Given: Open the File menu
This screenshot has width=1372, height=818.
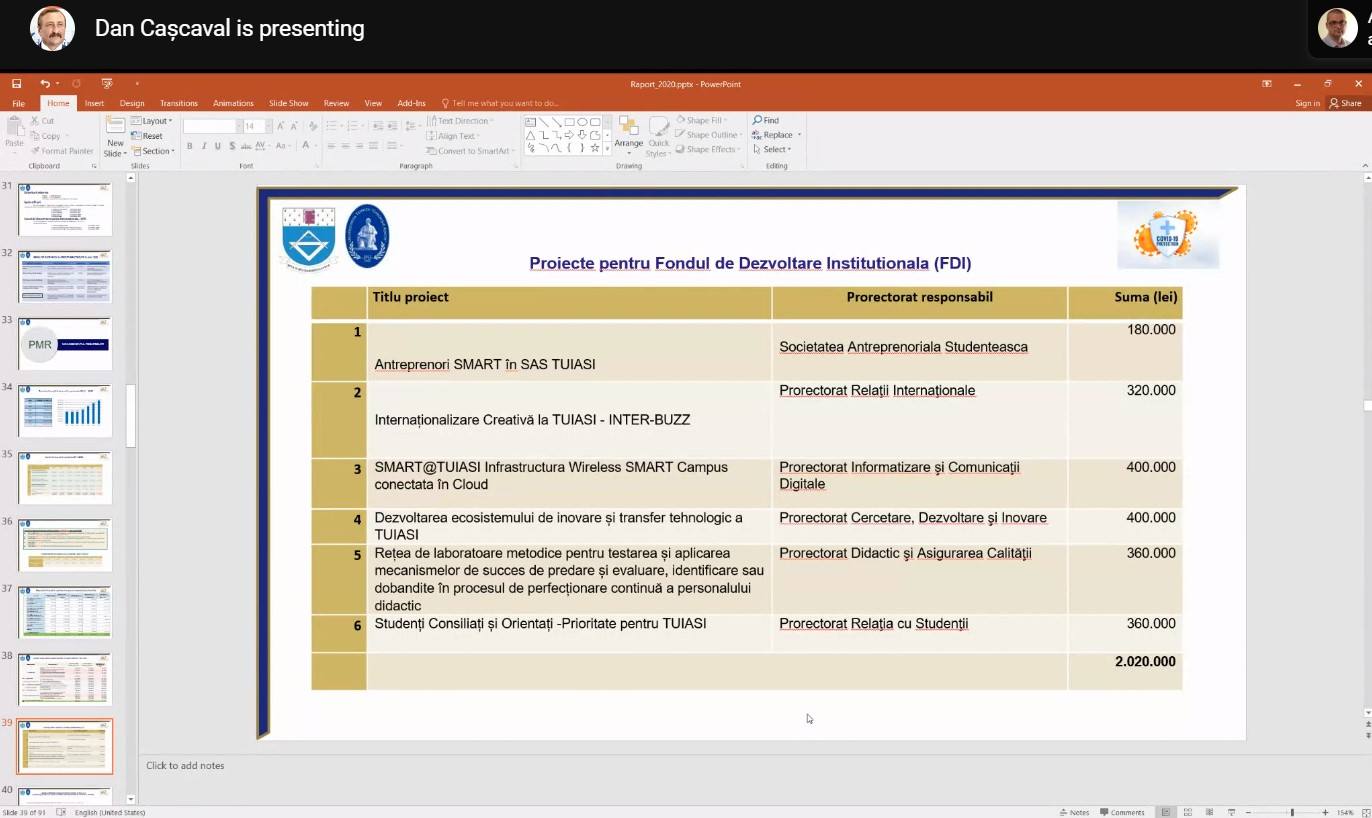Looking at the screenshot, I should point(18,103).
